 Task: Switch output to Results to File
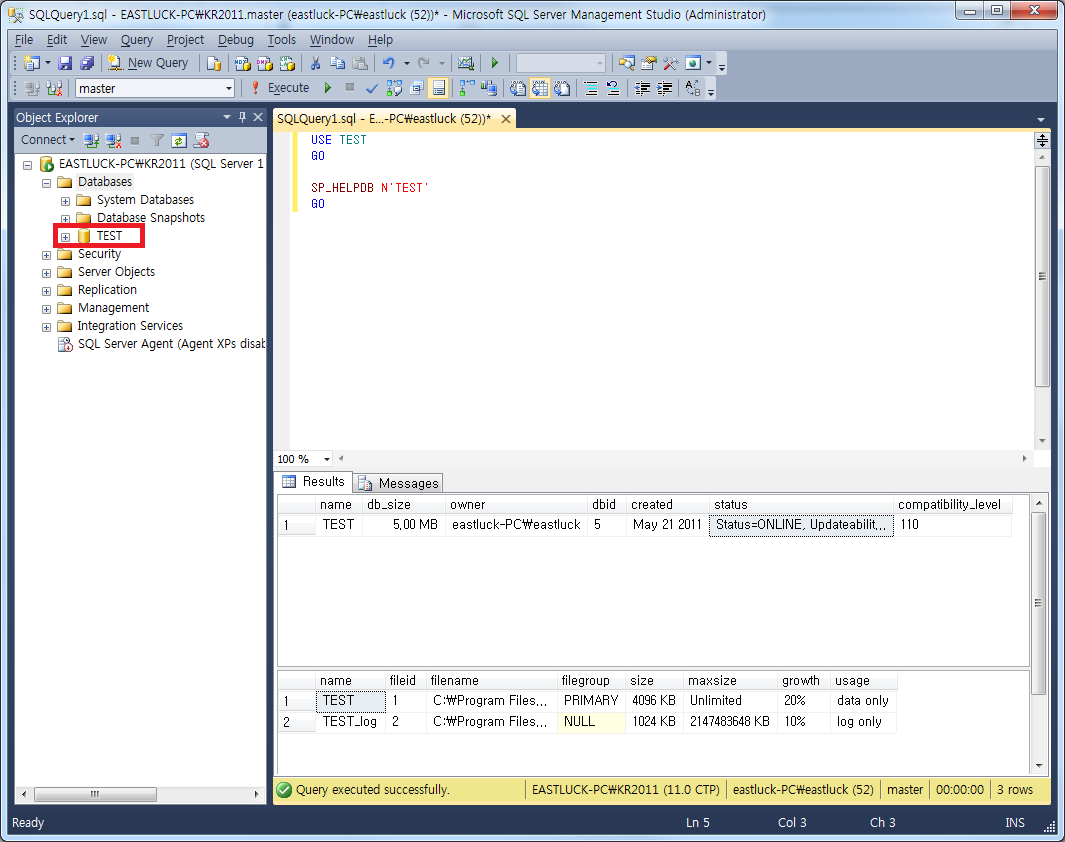click(x=562, y=88)
